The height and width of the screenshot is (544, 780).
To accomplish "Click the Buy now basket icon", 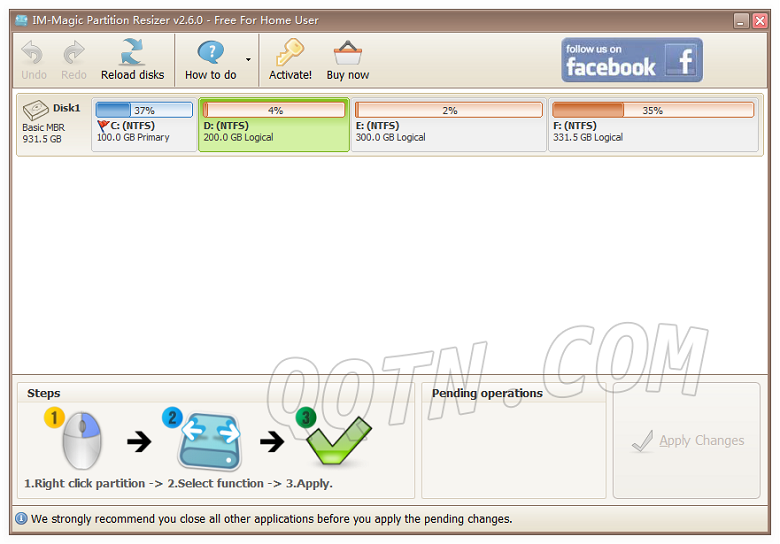I will 347,53.
